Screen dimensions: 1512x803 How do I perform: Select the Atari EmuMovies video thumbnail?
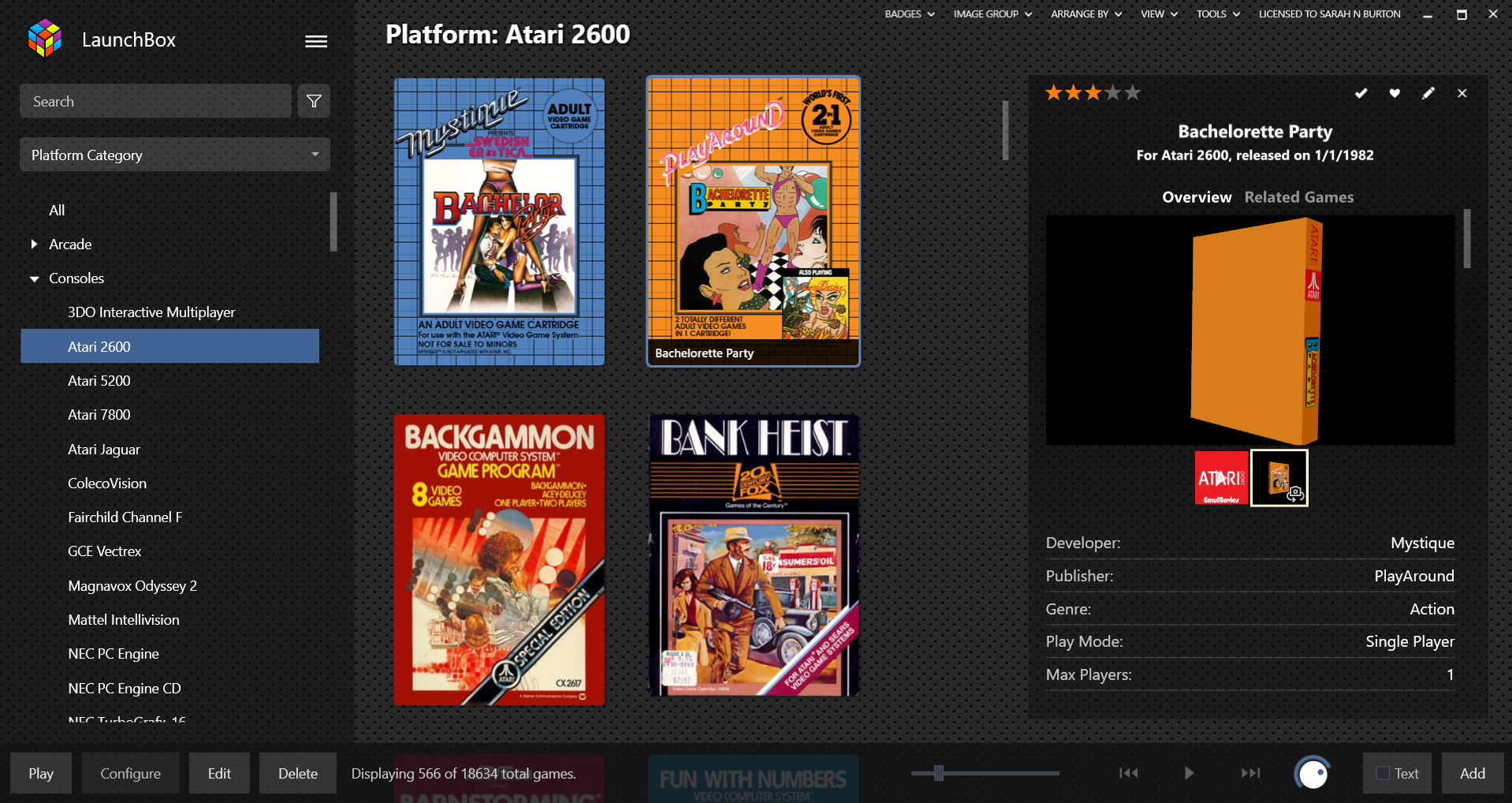[1221, 478]
